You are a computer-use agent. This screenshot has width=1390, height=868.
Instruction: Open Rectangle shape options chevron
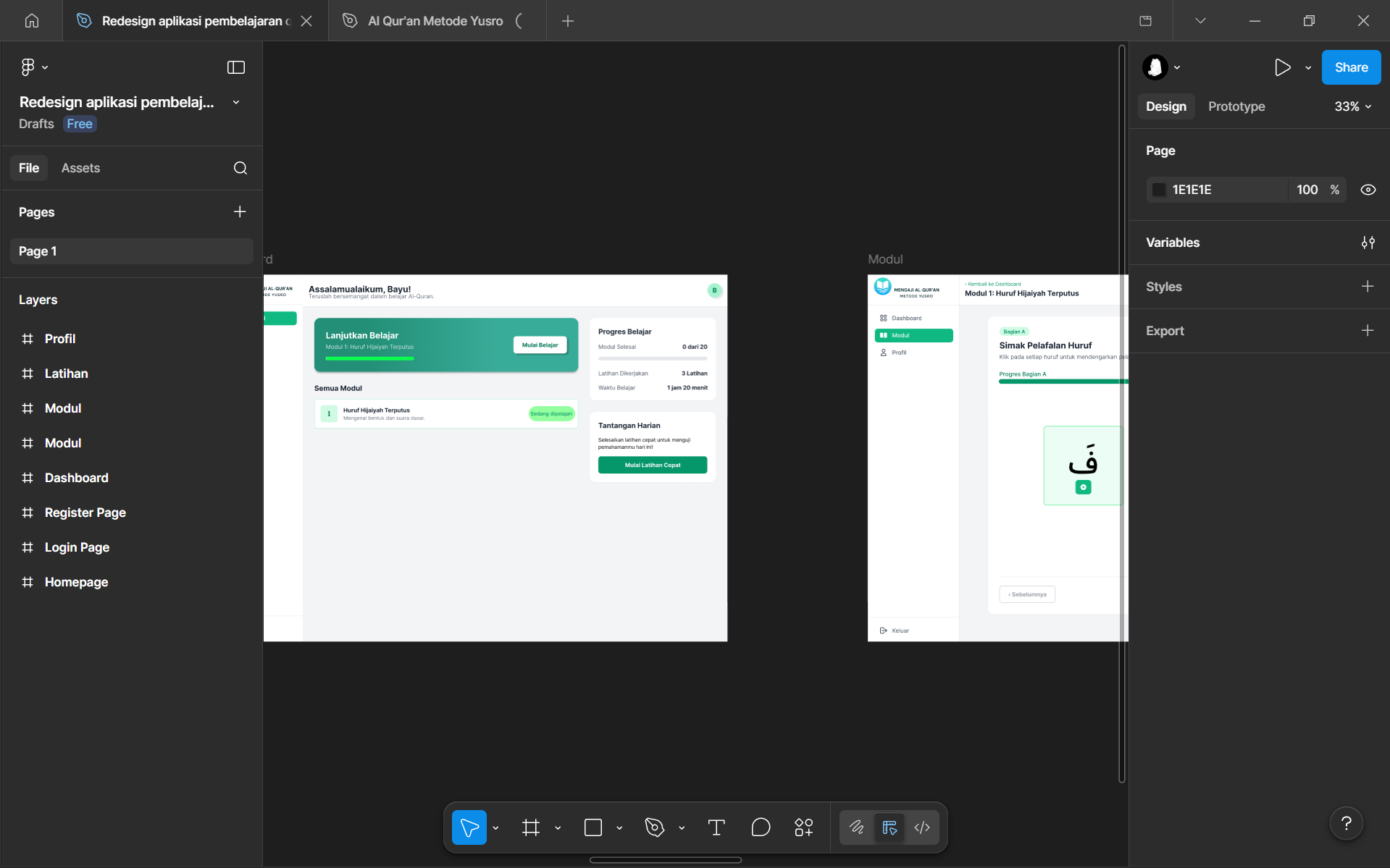tap(619, 827)
